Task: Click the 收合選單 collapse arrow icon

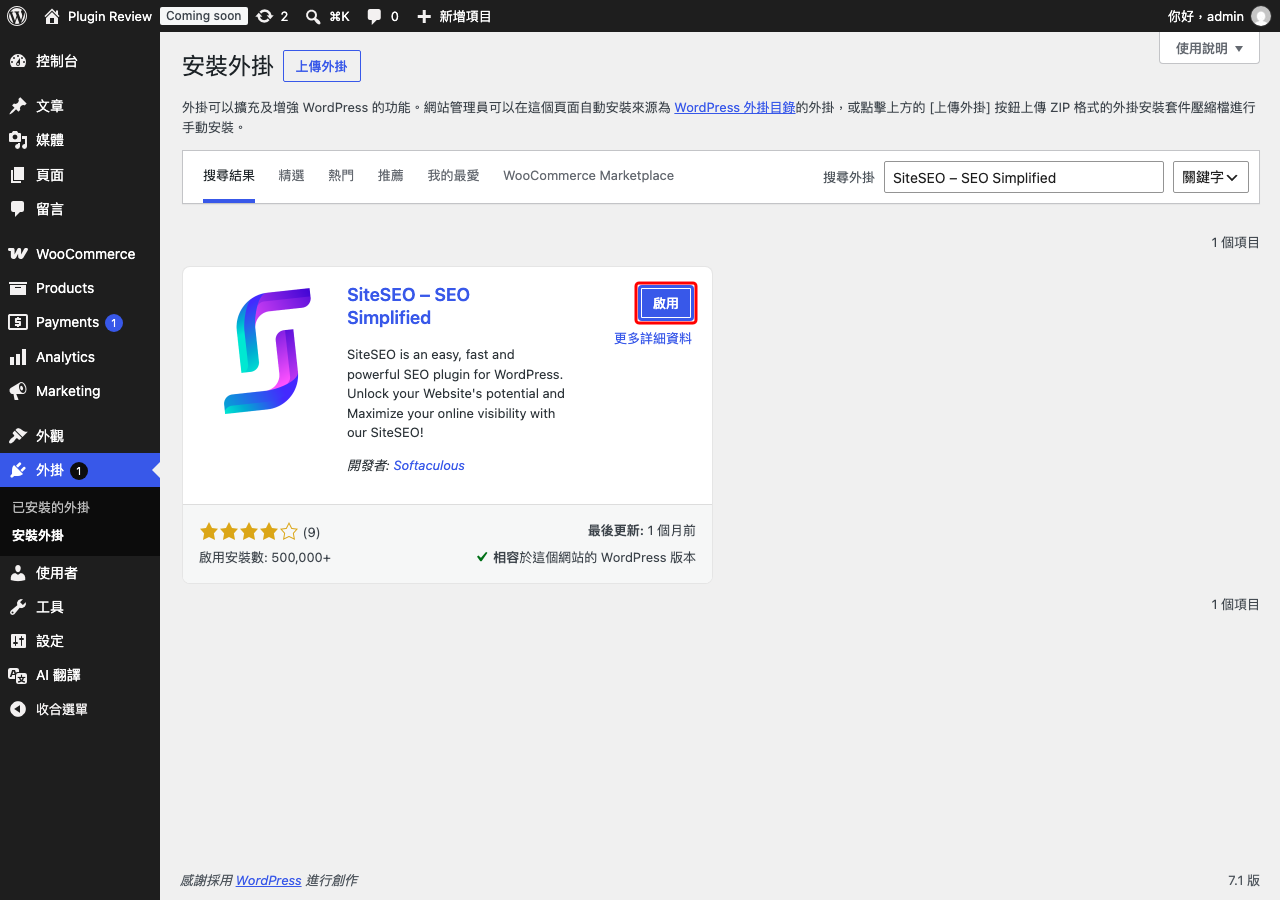Action: [18, 709]
